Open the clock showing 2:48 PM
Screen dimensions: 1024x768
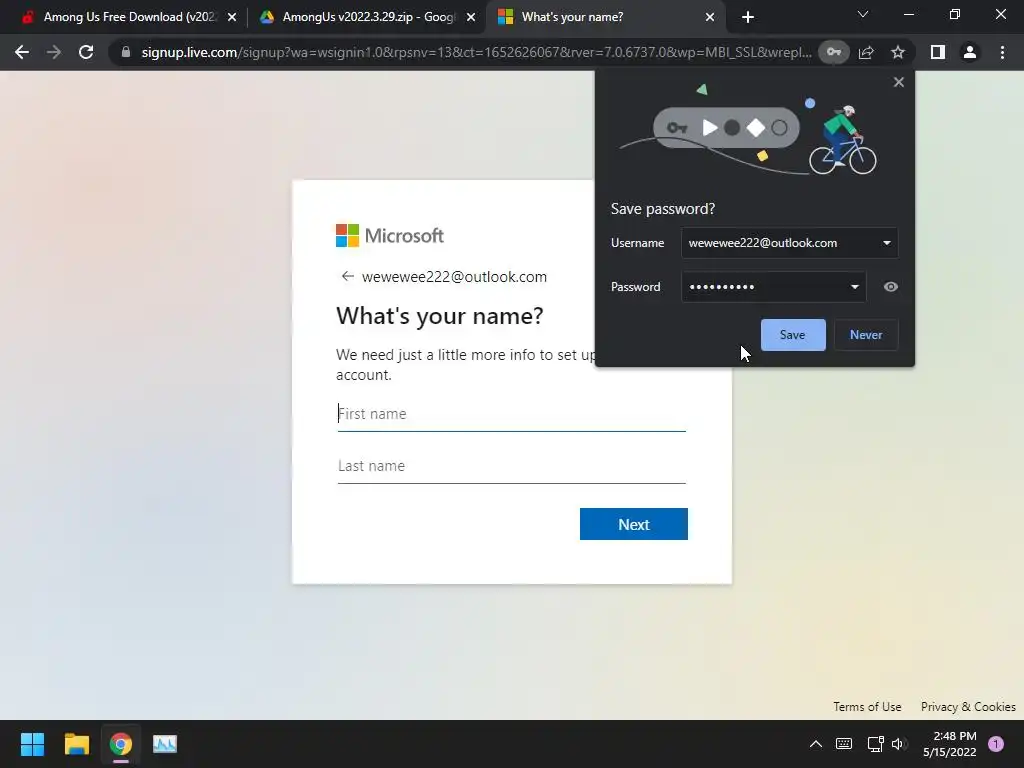pos(950,744)
